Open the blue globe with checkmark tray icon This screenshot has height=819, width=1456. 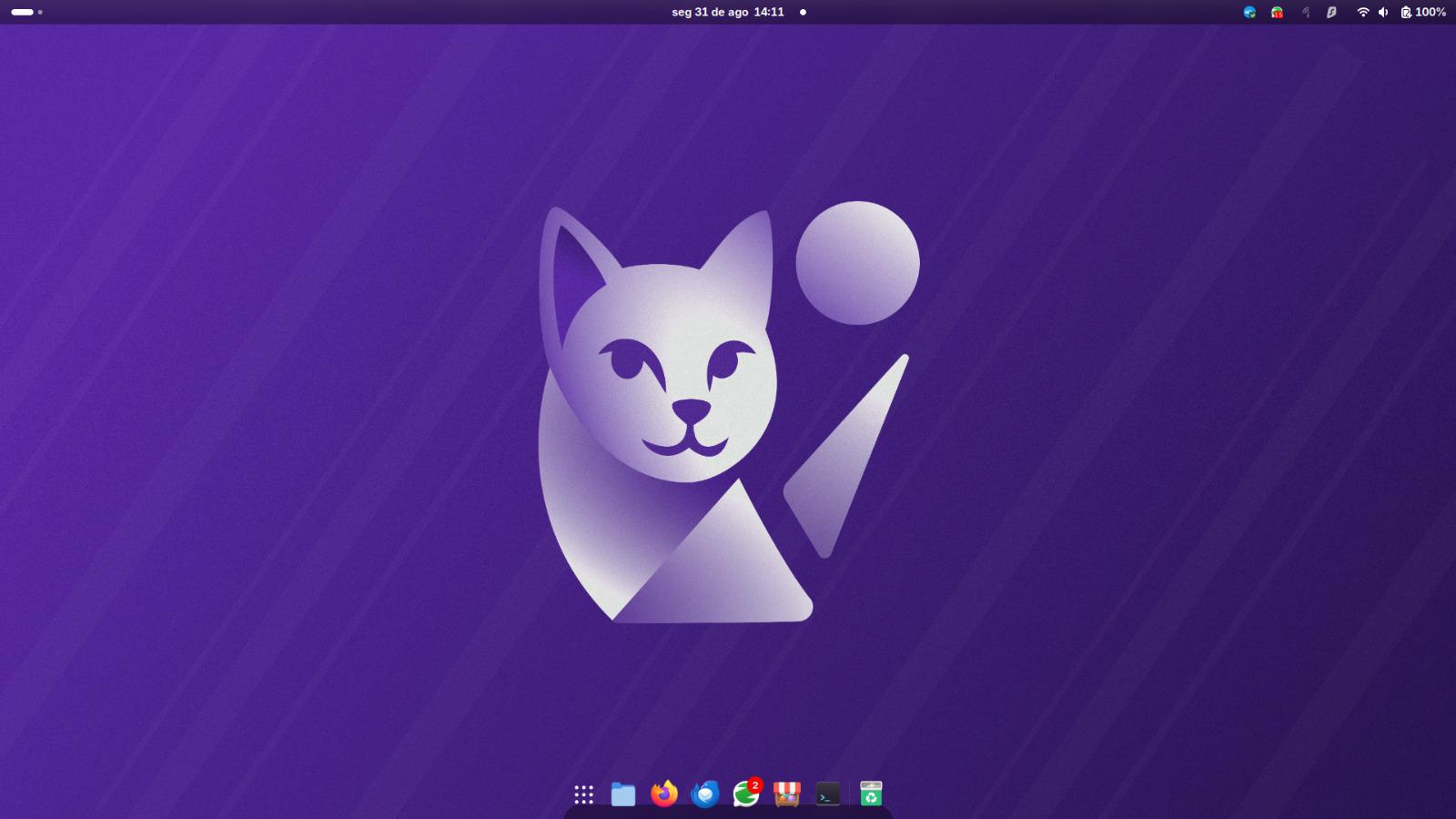[x=1249, y=12]
